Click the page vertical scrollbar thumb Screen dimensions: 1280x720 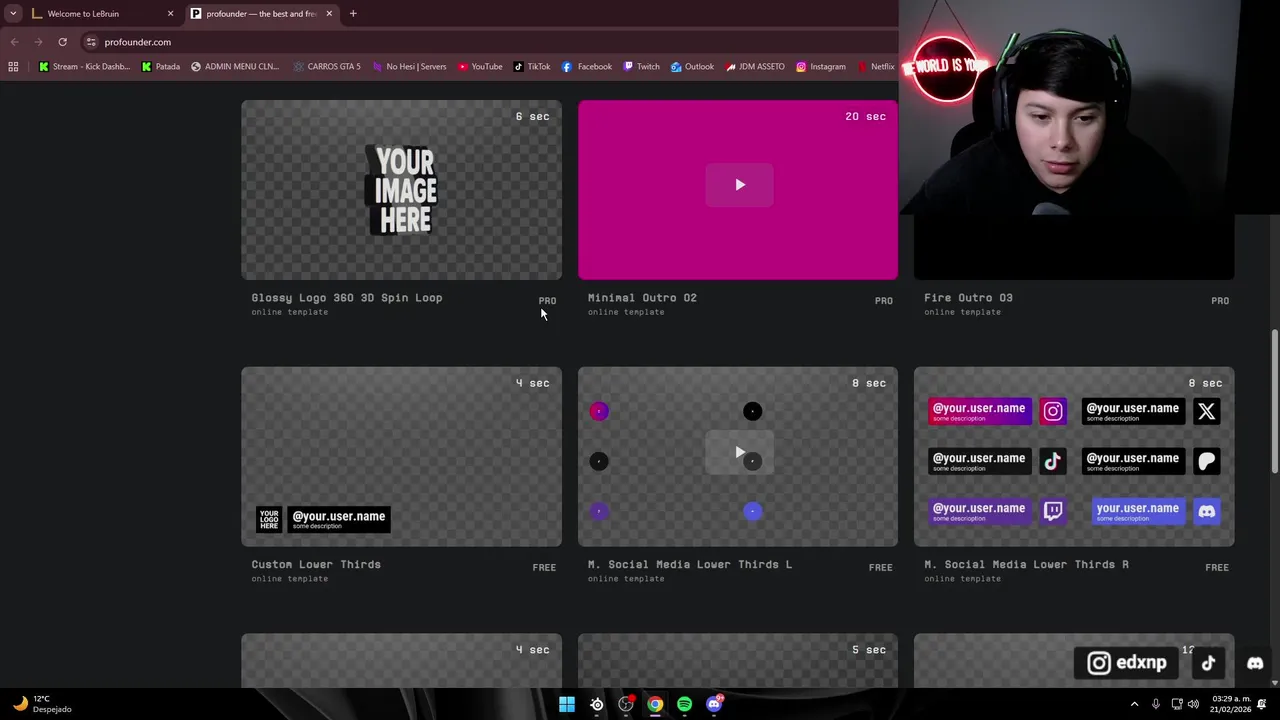pyautogui.click(x=1275, y=400)
